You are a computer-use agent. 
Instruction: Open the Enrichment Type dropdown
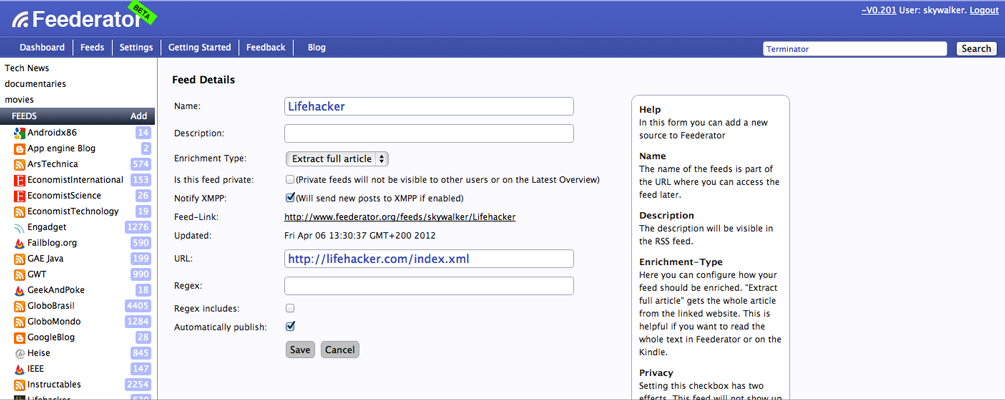click(337, 158)
